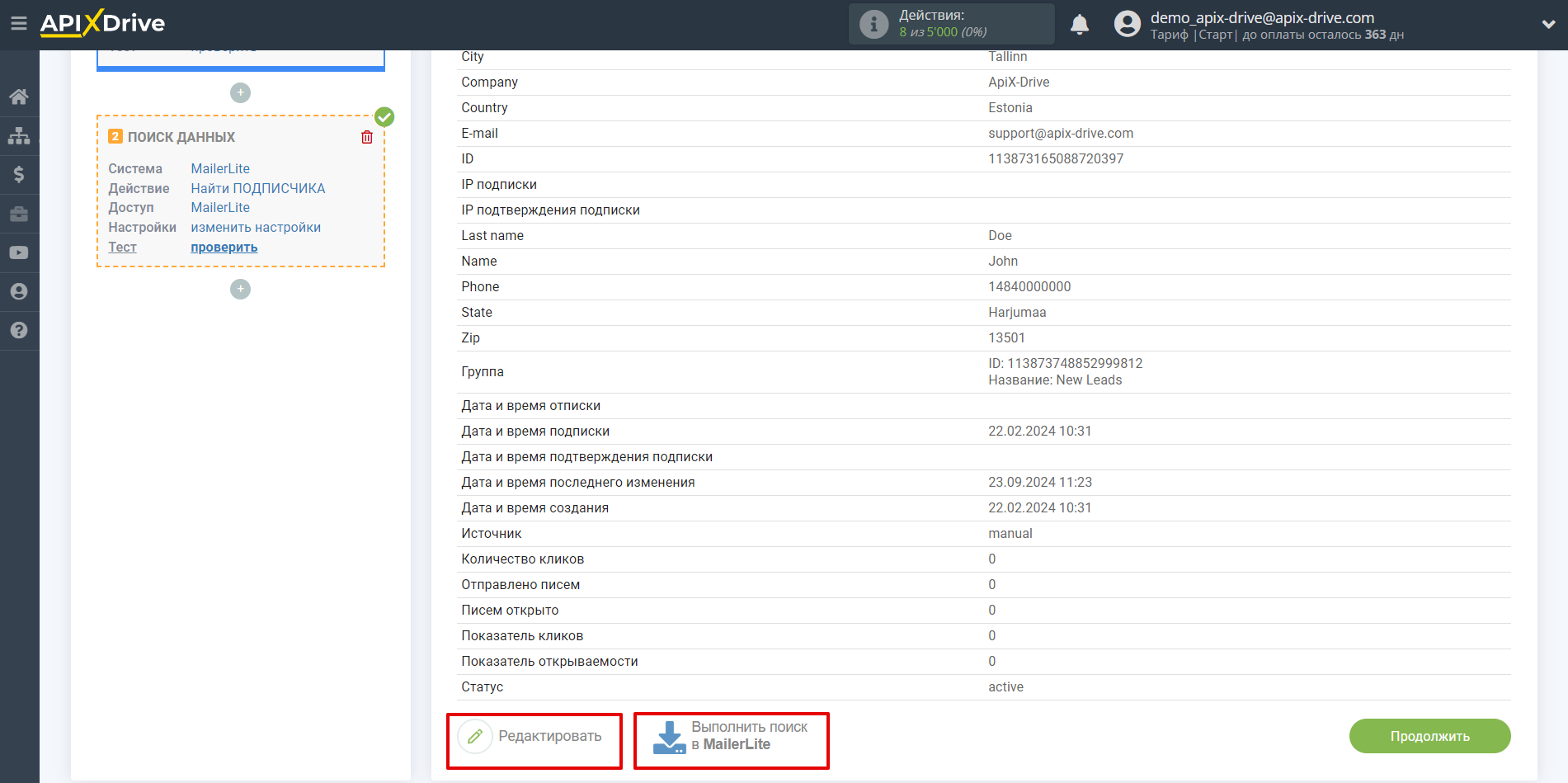Click the green Продолжить button

pos(1429,736)
